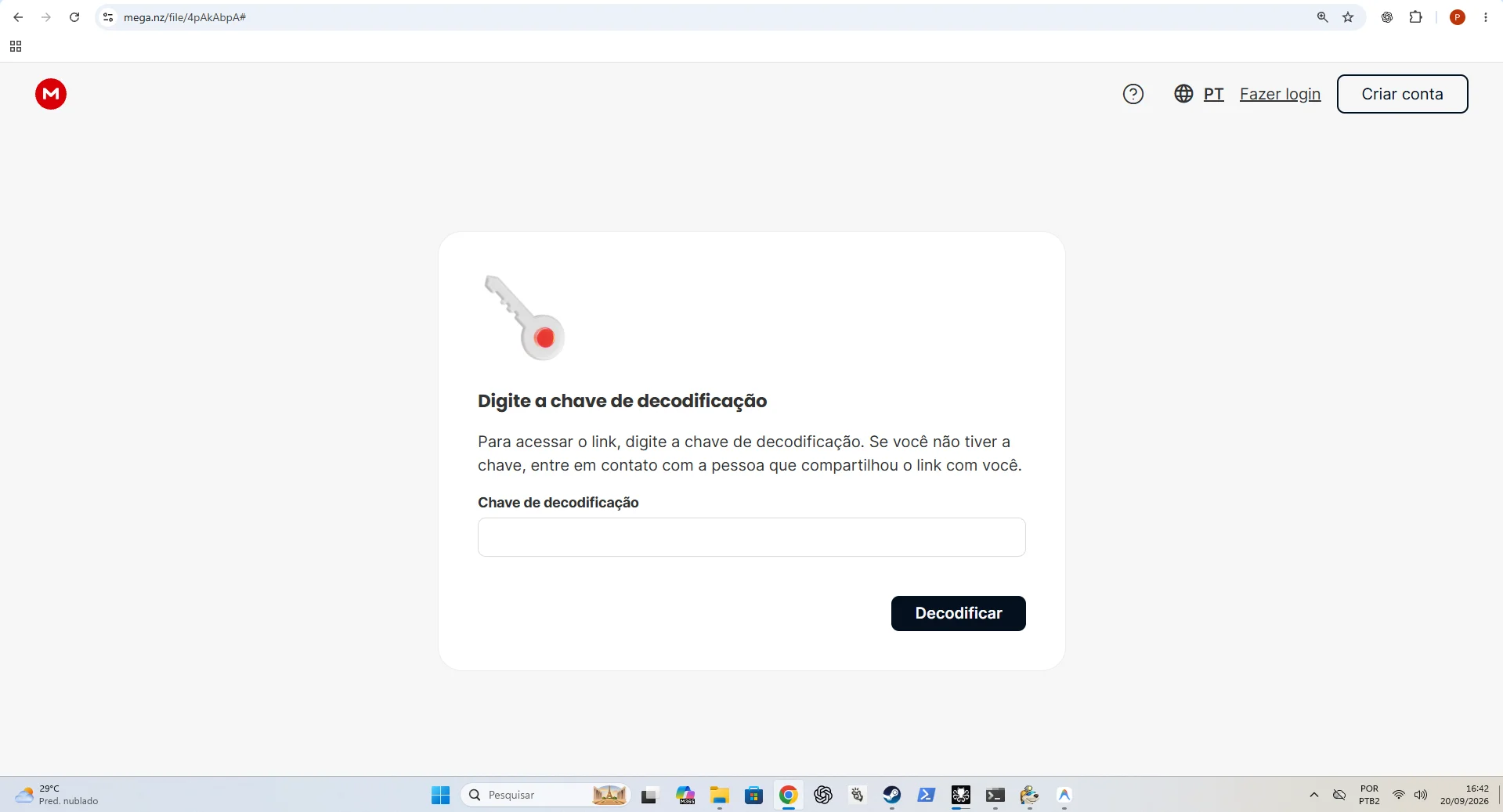Open the Chrome profile avatar
The width and height of the screenshot is (1503, 812).
tap(1458, 17)
